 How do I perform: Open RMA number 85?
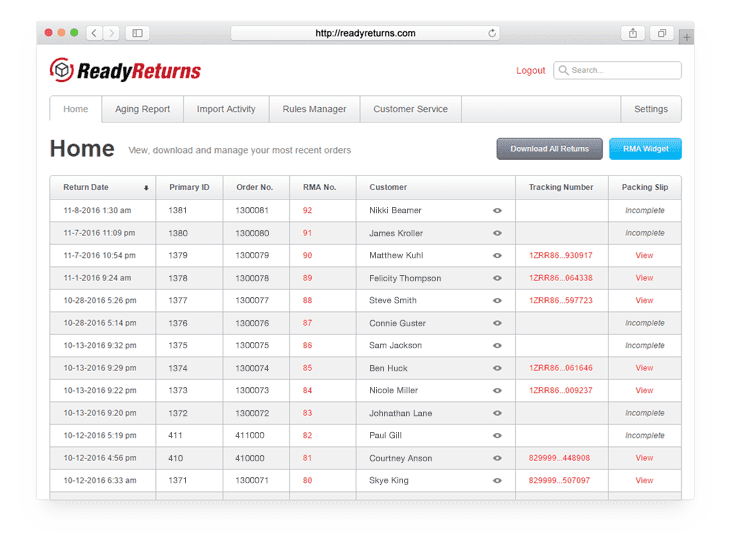pos(307,368)
